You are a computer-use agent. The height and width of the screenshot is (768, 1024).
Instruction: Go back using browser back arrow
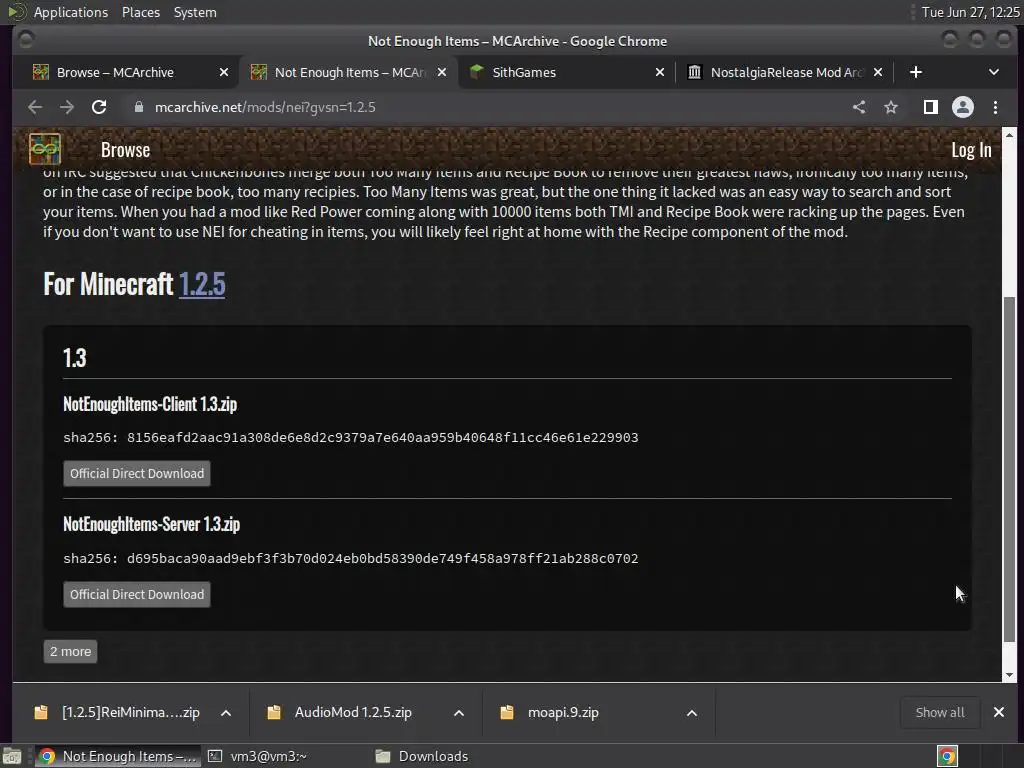pyautogui.click(x=35, y=107)
